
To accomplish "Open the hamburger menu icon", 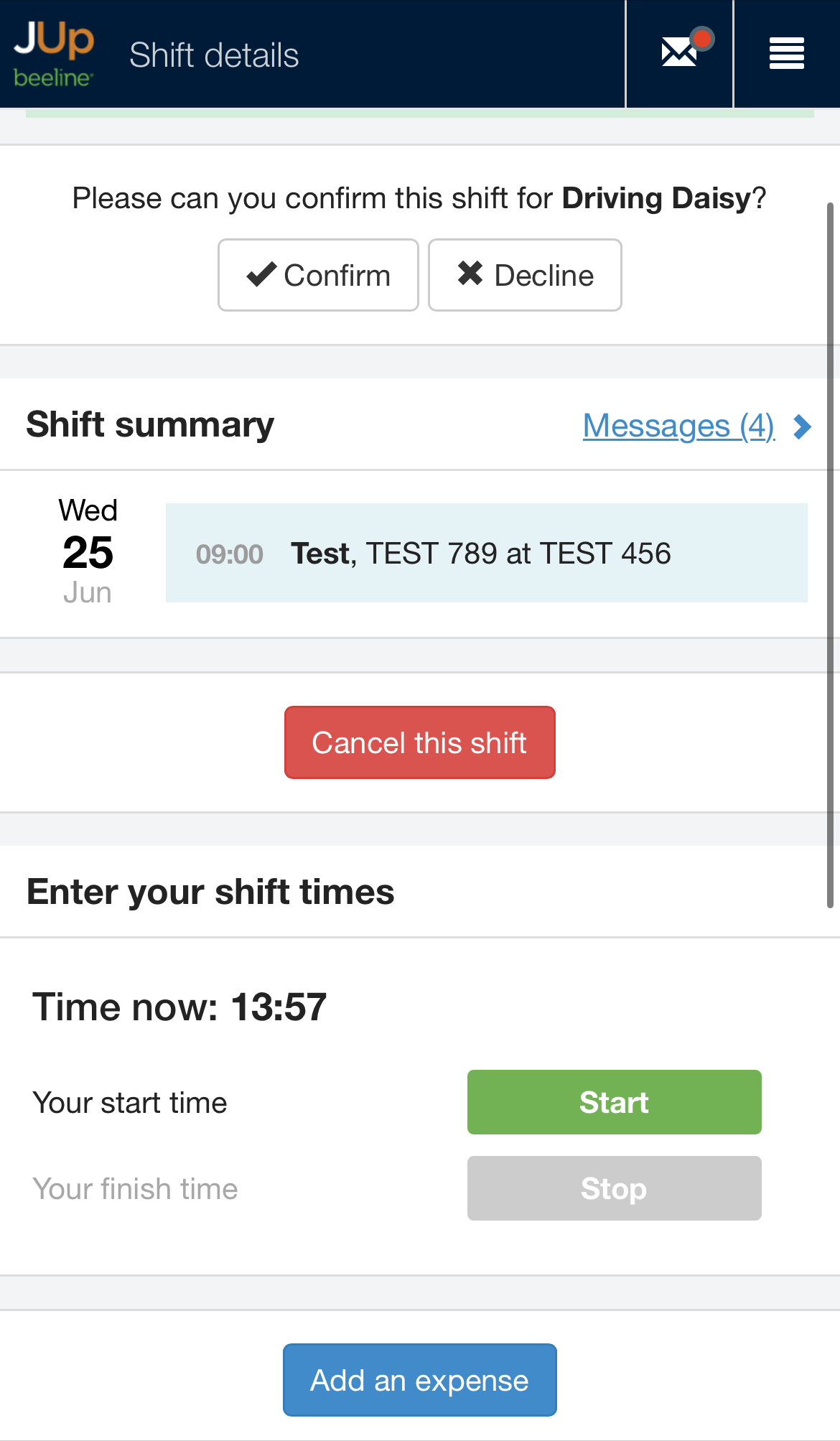I will click(x=786, y=54).
